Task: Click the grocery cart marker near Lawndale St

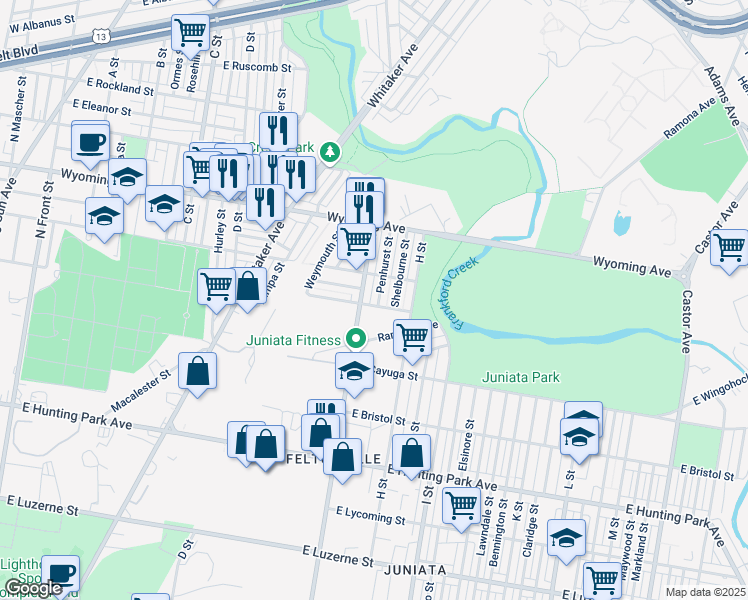Action: [x=461, y=509]
